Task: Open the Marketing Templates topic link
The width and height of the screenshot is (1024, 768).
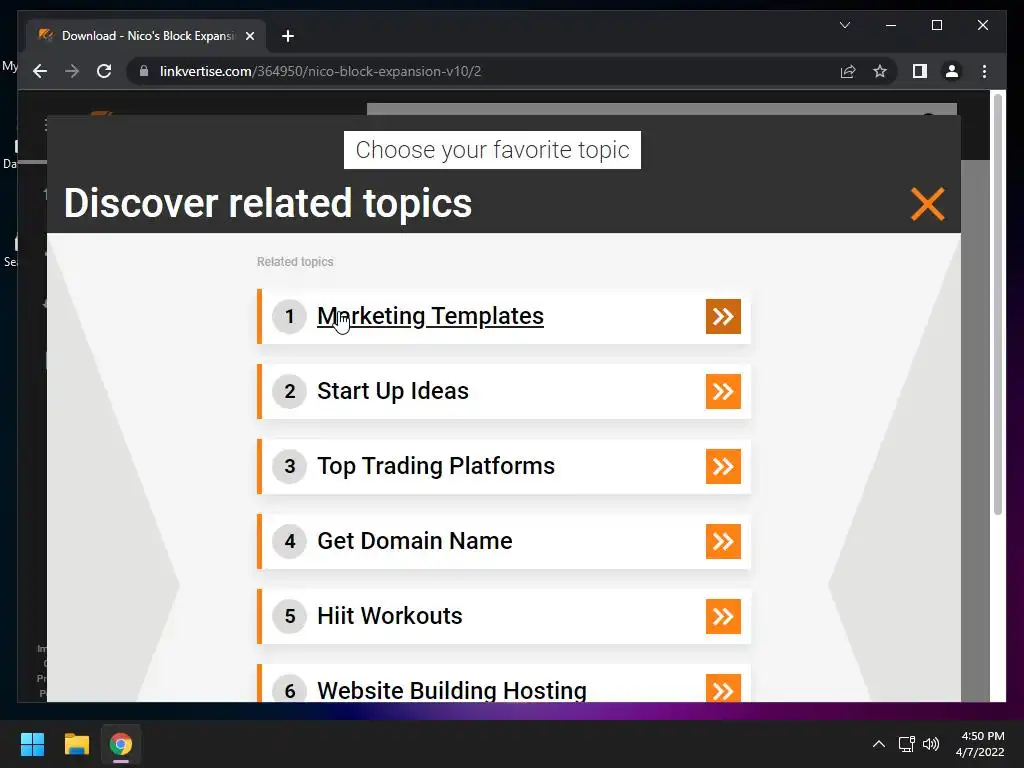Action: [430, 316]
